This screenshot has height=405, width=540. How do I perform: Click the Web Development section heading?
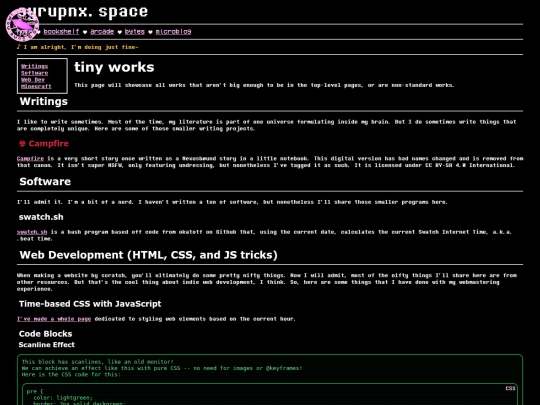pyautogui.click(x=148, y=255)
